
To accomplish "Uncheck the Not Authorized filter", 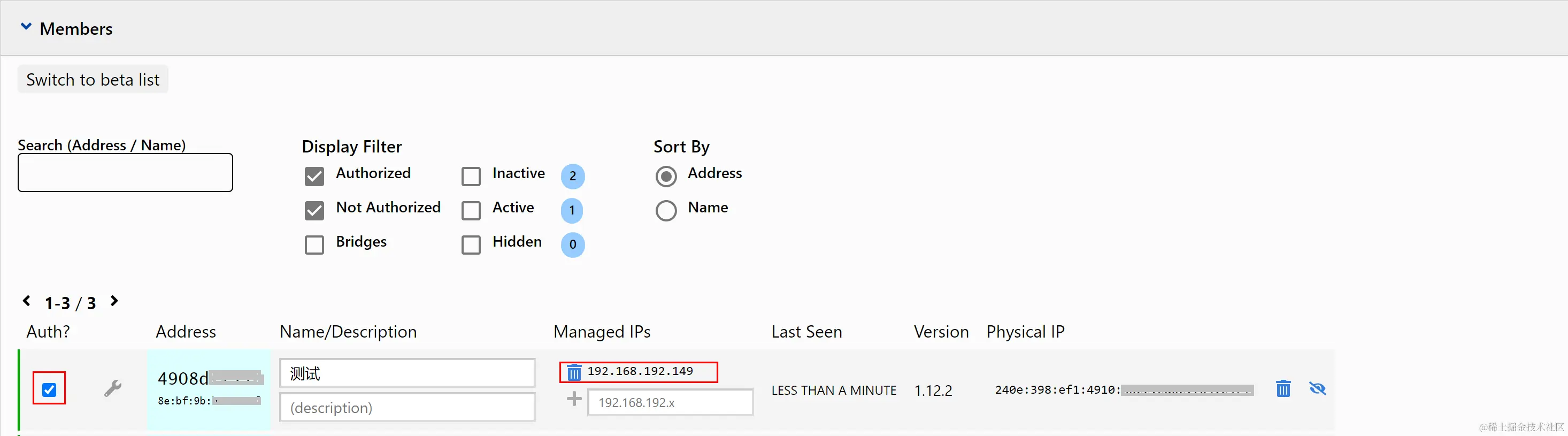I will pyautogui.click(x=314, y=211).
